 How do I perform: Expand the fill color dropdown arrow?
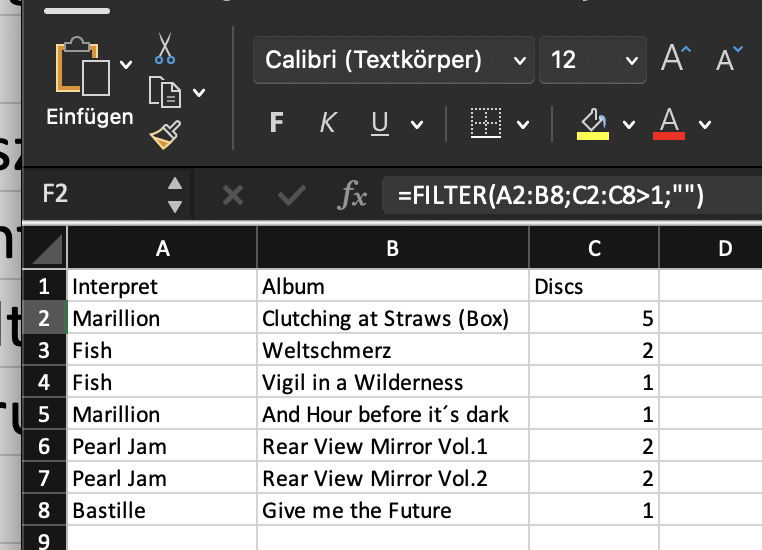(629, 125)
